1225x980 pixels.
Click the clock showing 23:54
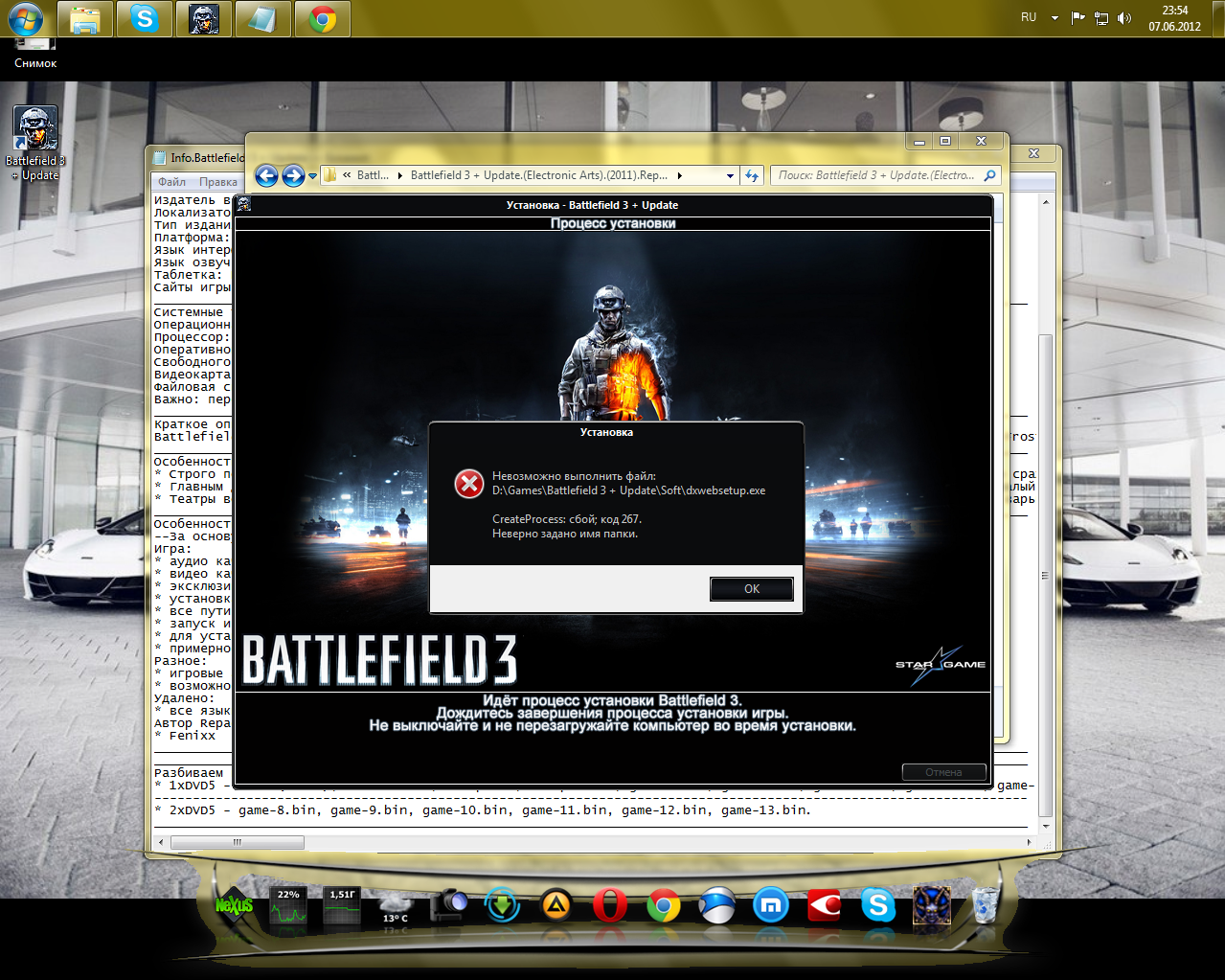(1174, 18)
